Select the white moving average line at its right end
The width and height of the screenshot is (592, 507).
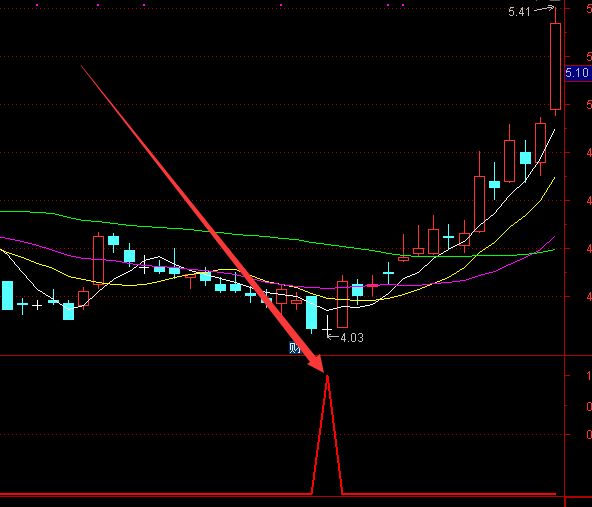(554, 131)
